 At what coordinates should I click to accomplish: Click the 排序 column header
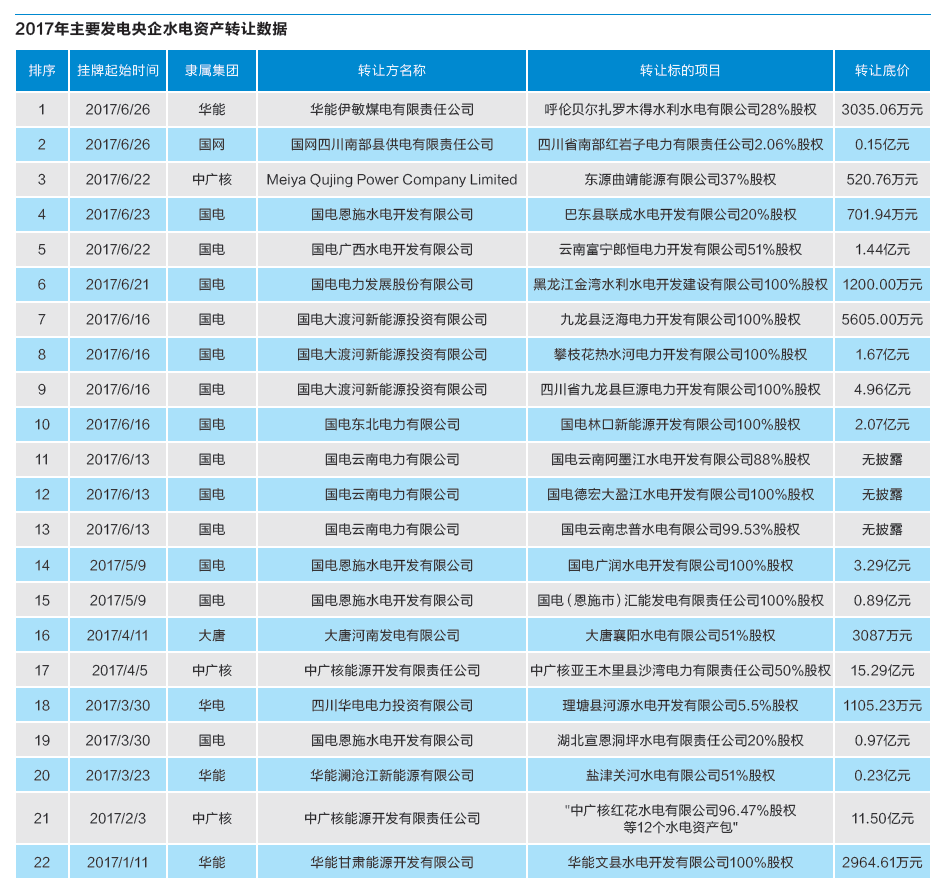(42, 71)
